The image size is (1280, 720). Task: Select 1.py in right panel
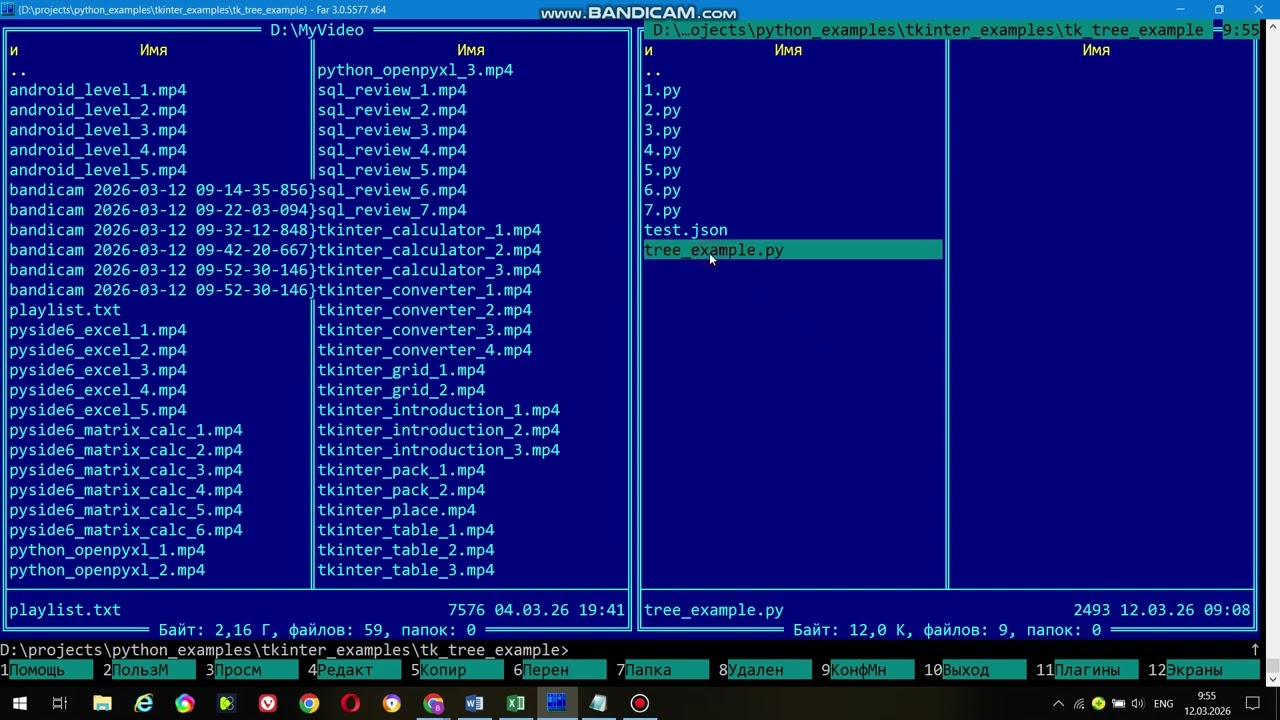[x=662, y=90]
